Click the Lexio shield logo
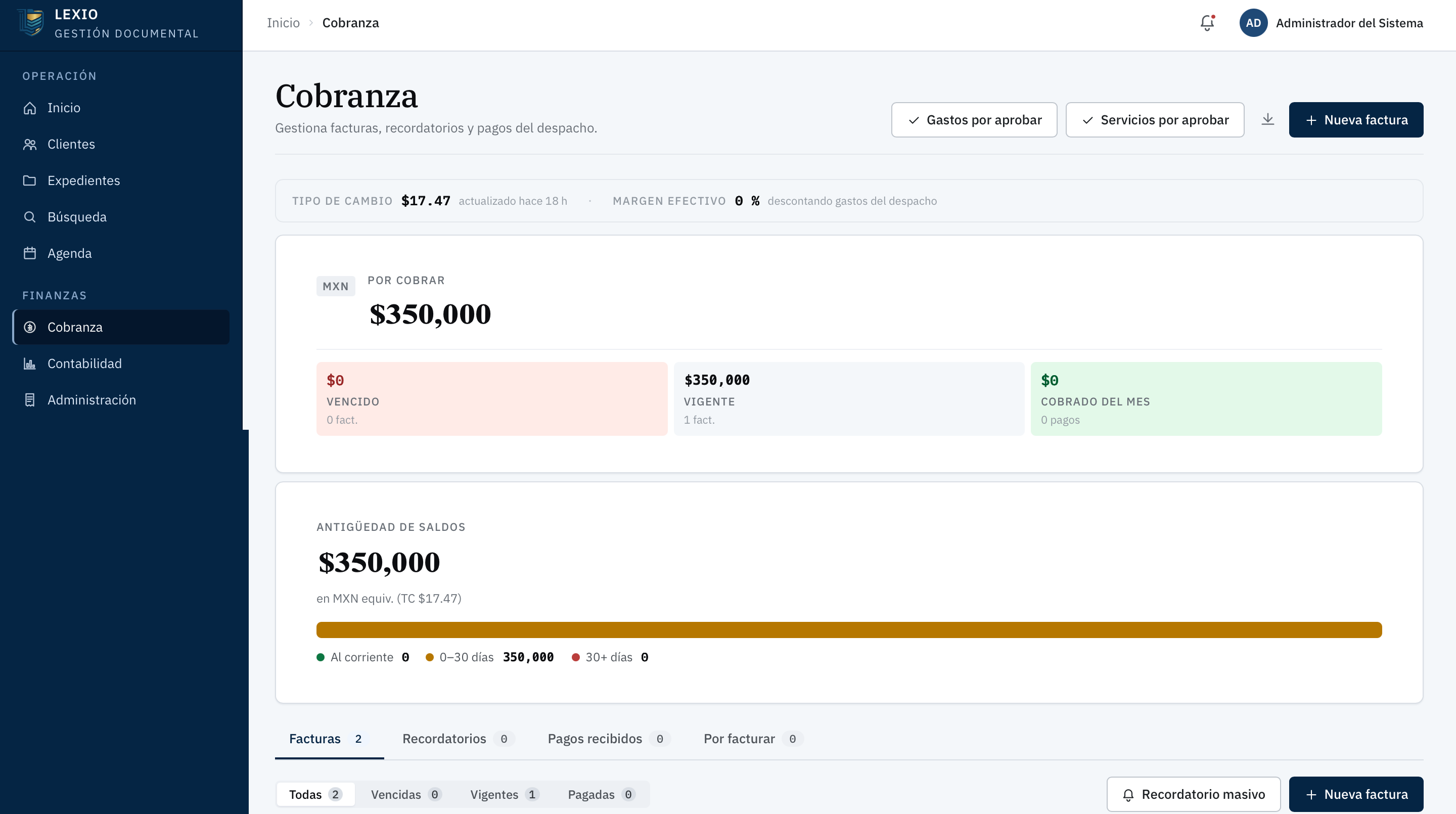The height and width of the screenshot is (814, 1456). [31, 23]
